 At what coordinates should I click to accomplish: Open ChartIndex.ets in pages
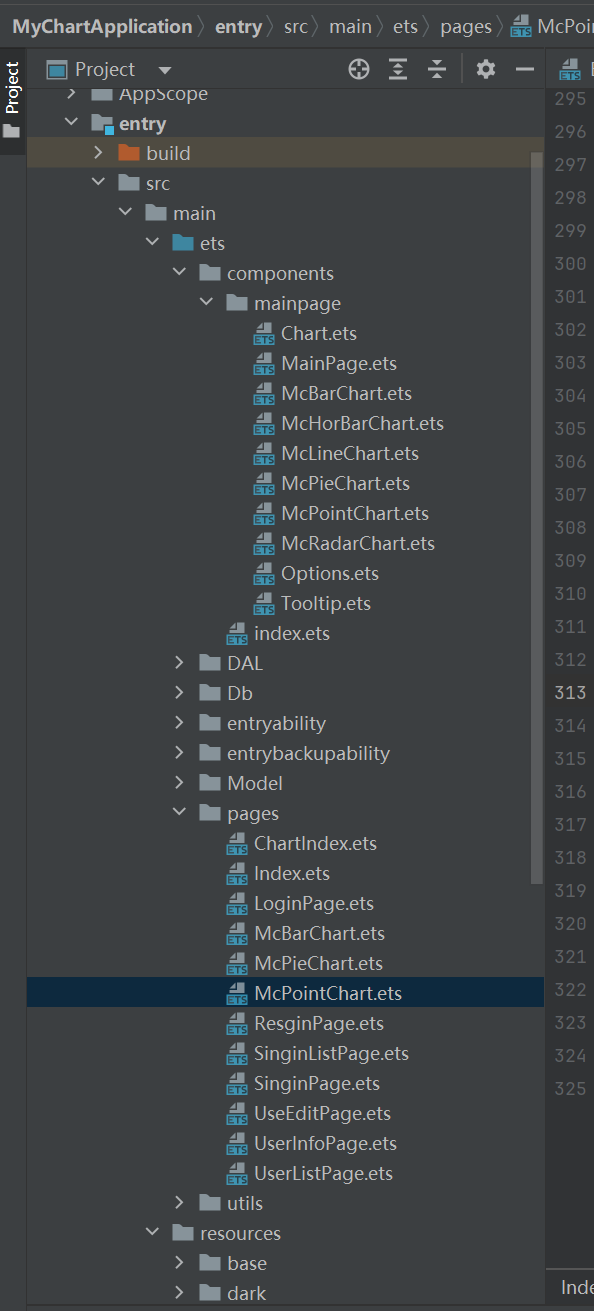pos(315,843)
